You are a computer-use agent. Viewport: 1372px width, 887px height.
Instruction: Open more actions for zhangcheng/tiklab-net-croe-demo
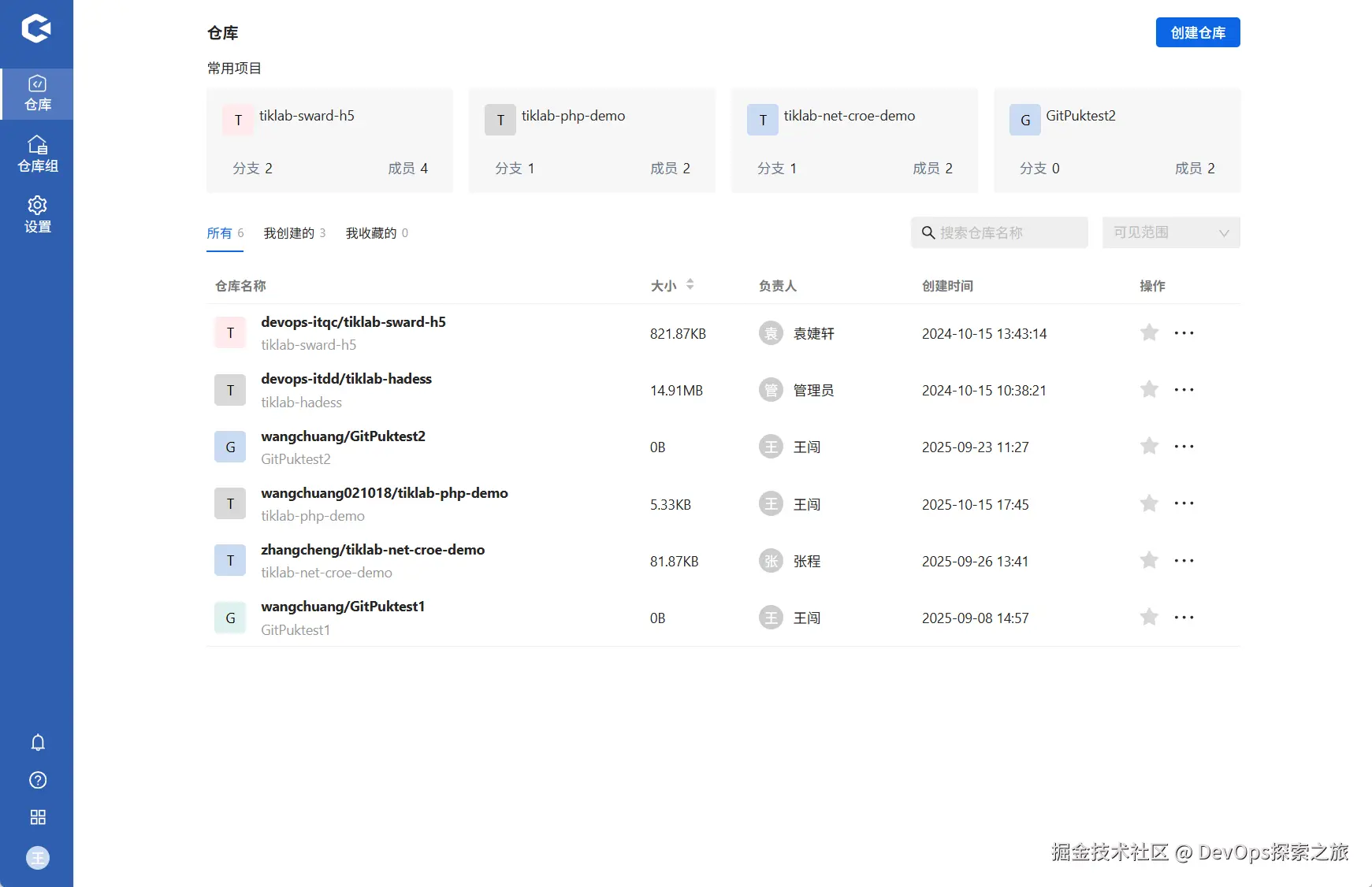[1184, 560]
